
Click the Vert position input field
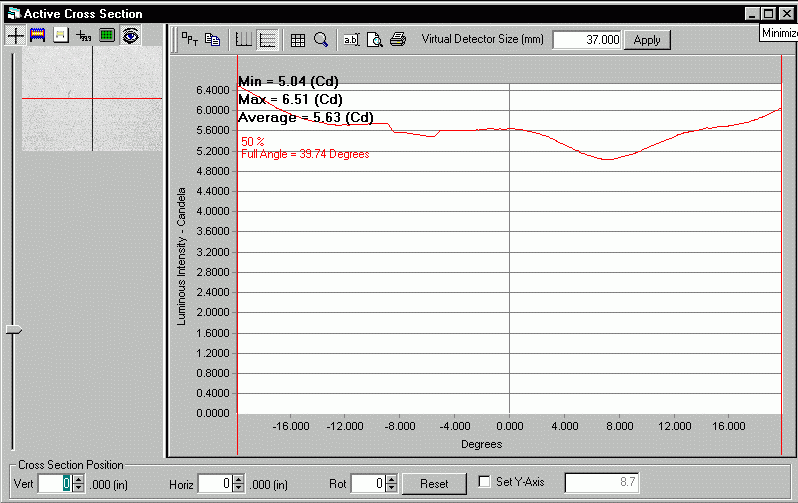click(x=55, y=484)
